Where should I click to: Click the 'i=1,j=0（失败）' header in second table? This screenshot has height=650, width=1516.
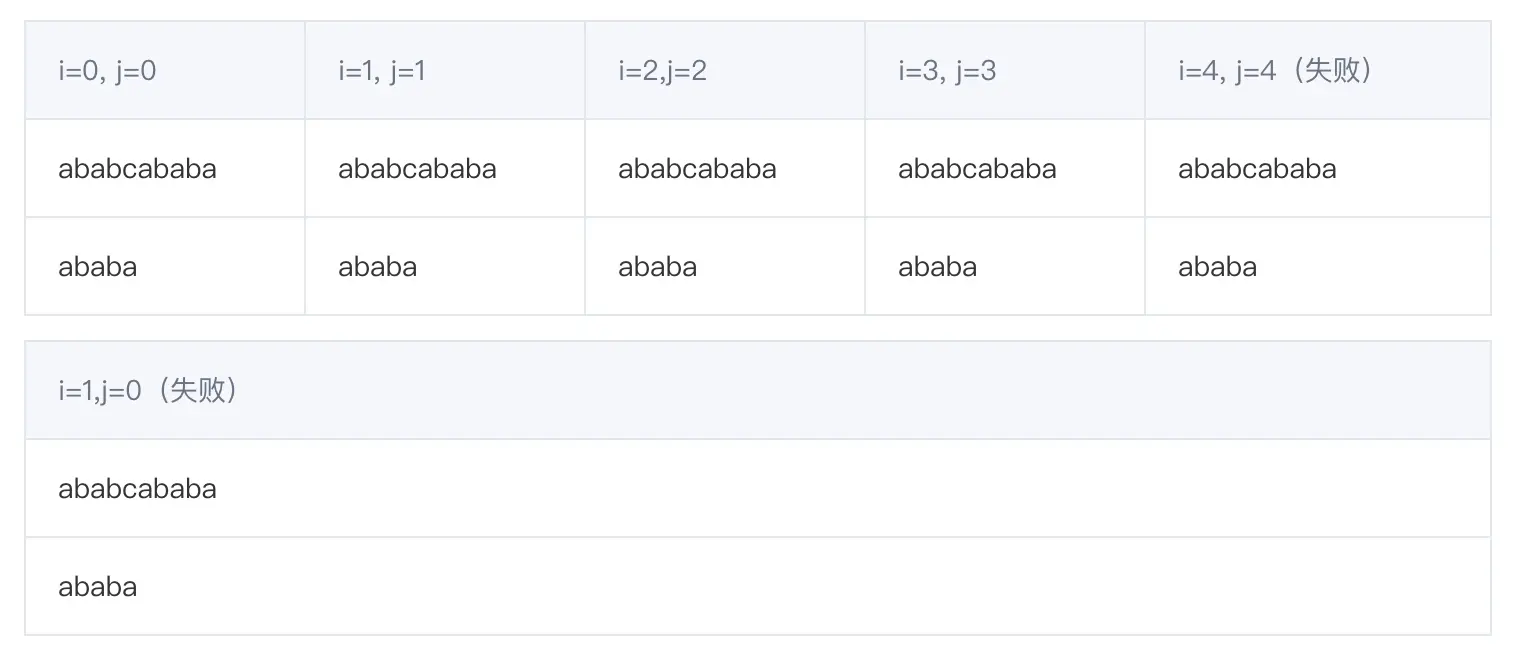tap(758, 391)
